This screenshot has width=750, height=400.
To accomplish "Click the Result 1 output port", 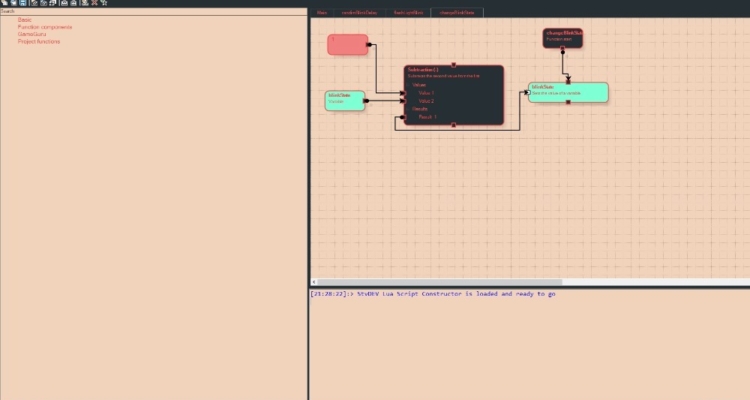I will [403, 117].
